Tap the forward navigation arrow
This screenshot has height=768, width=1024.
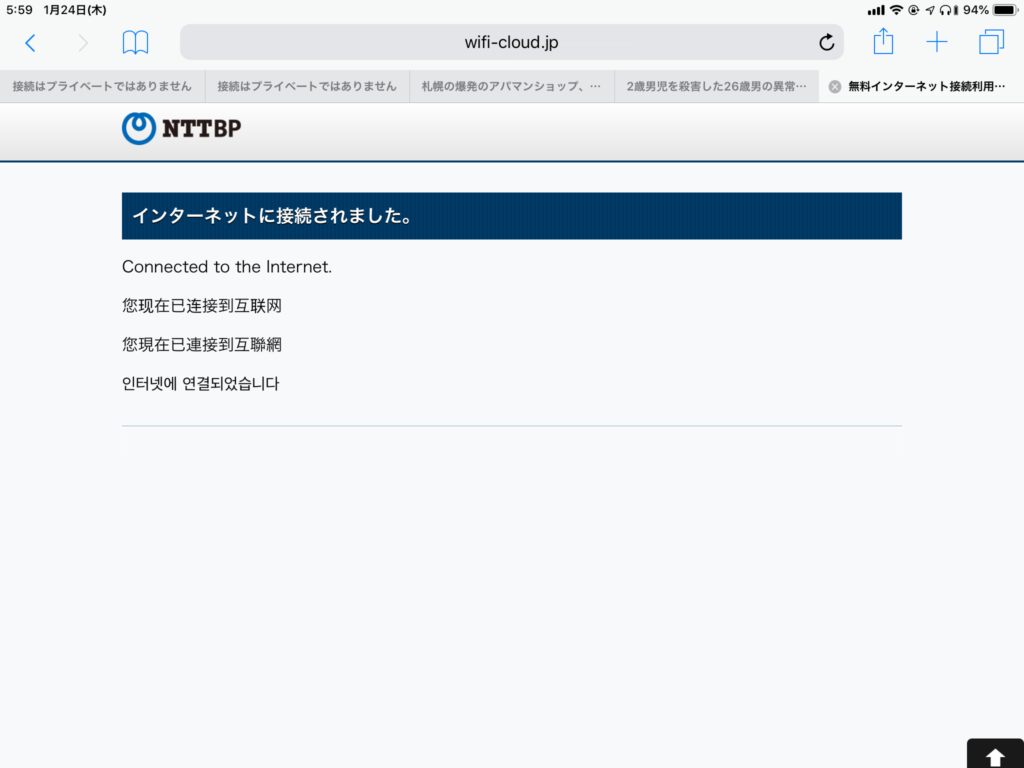coord(83,43)
